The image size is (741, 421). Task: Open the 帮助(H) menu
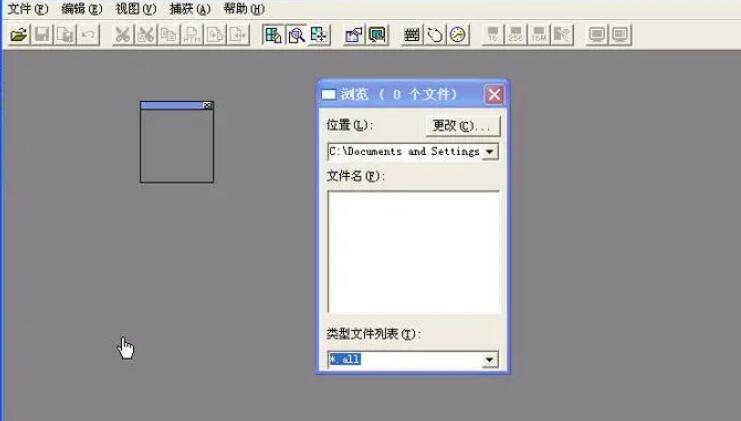tap(244, 9)
